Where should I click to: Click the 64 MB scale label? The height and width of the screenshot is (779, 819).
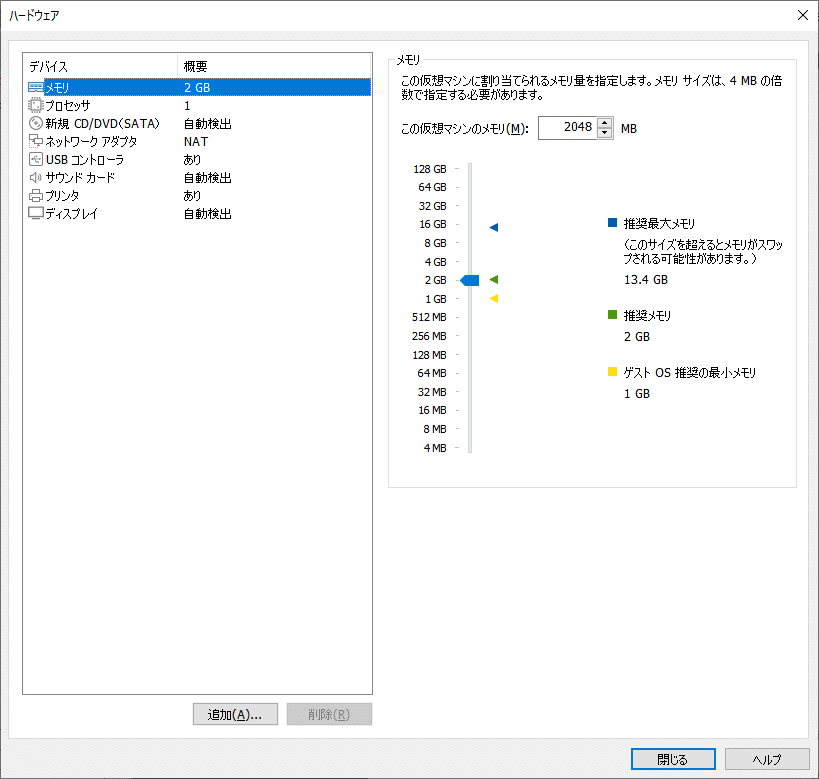click(x=432, y=373)
